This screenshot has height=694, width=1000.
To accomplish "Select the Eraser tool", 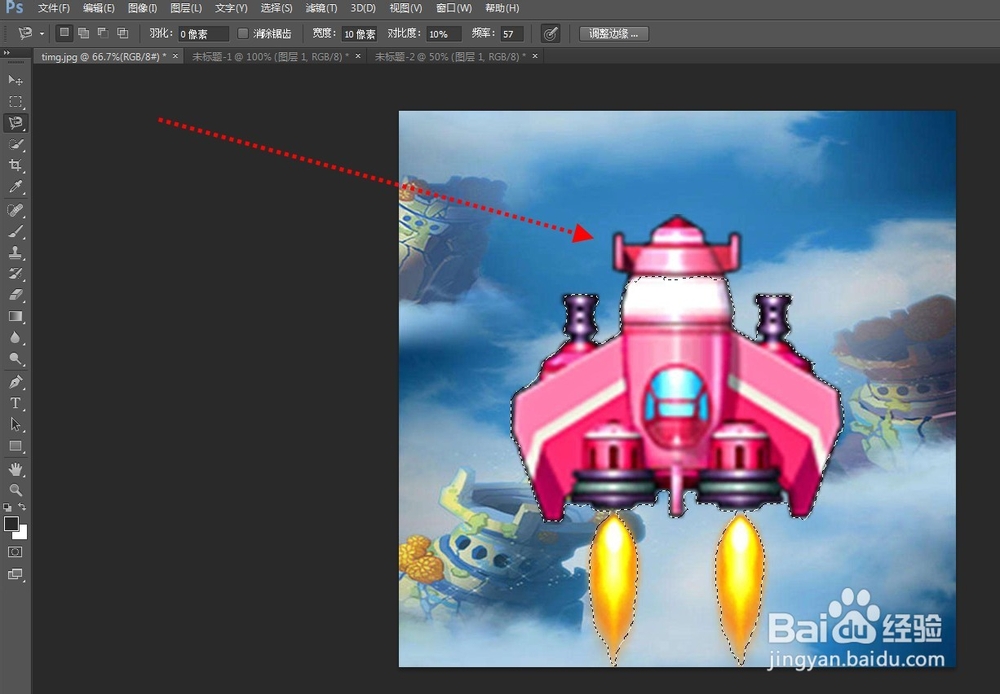I will 15,295.
